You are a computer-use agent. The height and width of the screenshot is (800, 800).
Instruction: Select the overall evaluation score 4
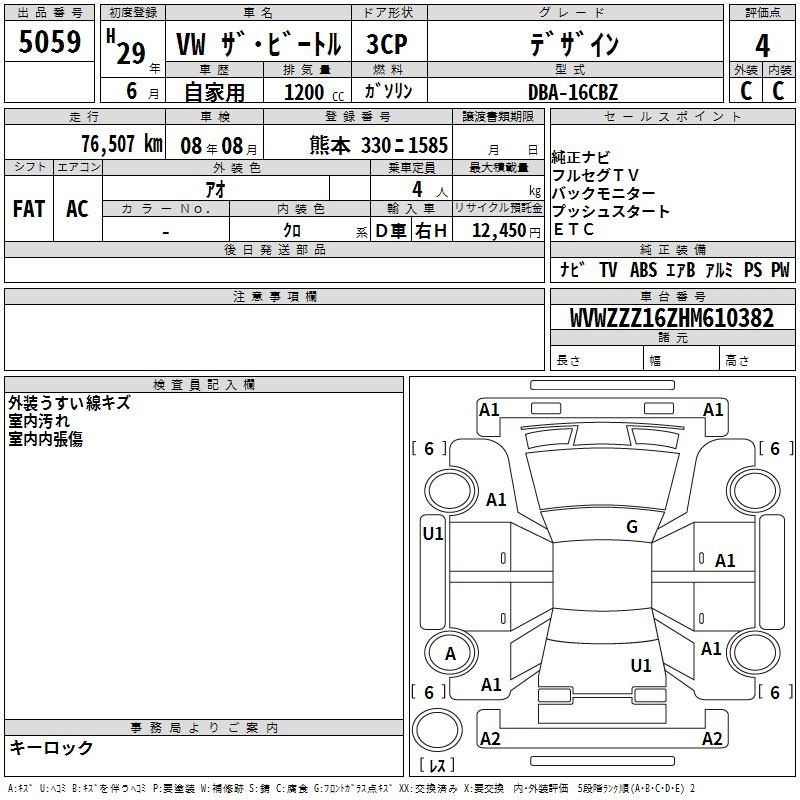pyautogui.click(x=762, y=44)
